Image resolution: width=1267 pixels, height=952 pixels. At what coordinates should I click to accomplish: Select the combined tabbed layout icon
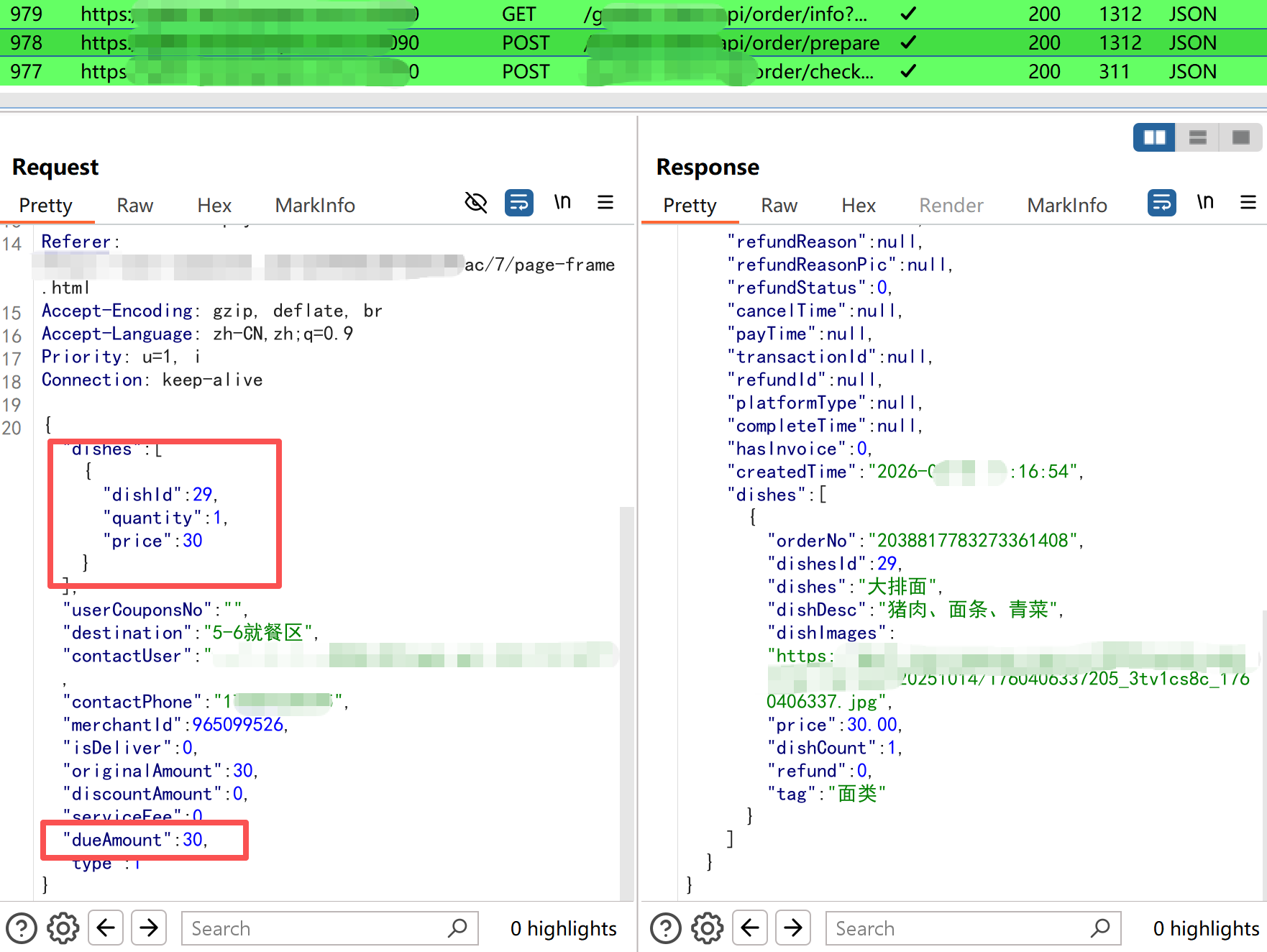pyautogui.click(x=1240, y=137)
